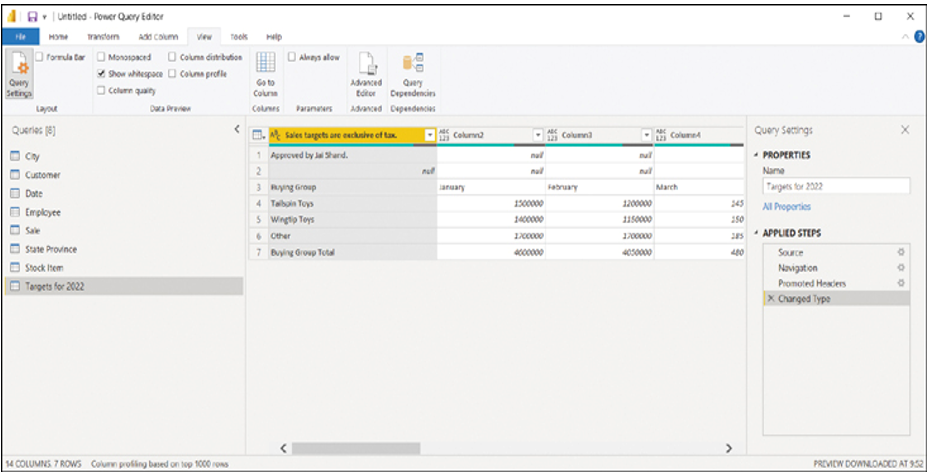Collapse the Queries pane chevron

[x=237, y=129]
